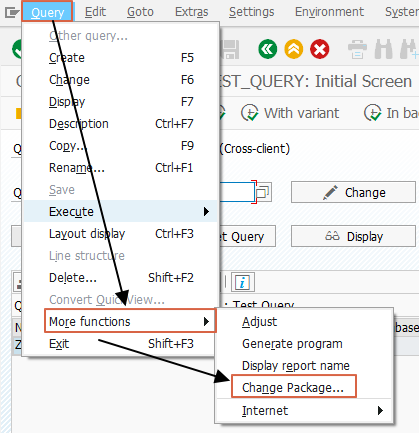Image resolution: width=419 pixels, height=433 pixels.
Task: Click the blue information 'i' icon
Action: pos(243,283)
